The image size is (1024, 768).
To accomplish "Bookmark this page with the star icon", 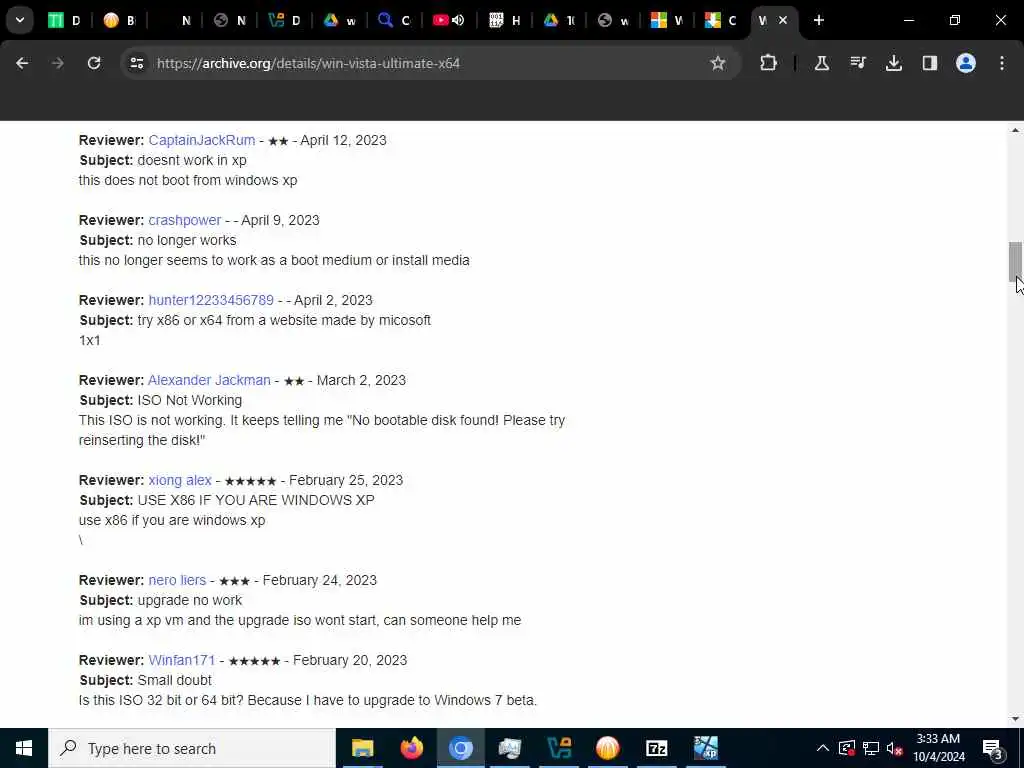I will [x=718, y=63].
